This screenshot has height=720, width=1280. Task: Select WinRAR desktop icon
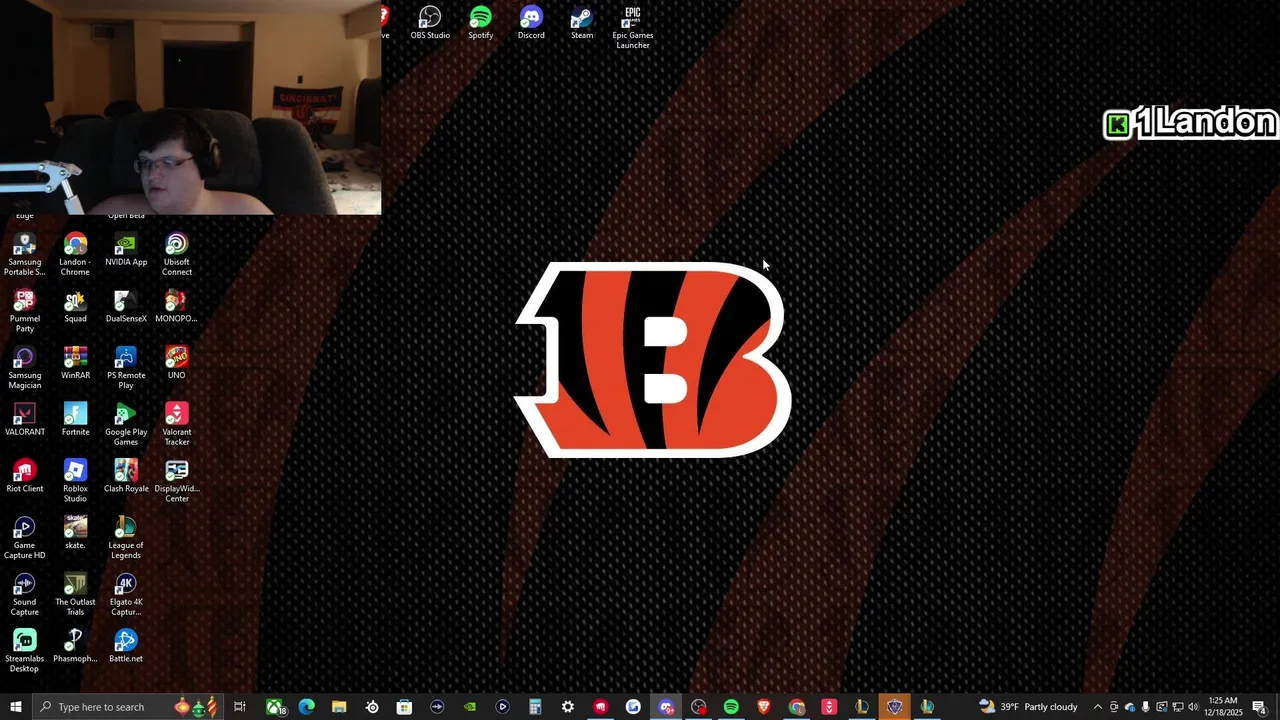75,364
